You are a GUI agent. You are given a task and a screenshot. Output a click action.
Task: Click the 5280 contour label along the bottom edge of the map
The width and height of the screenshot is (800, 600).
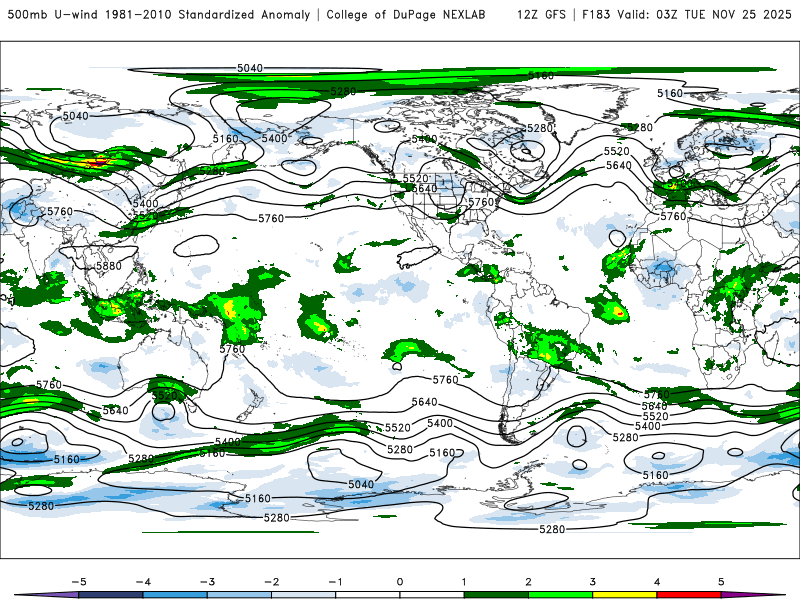point(552,529)
